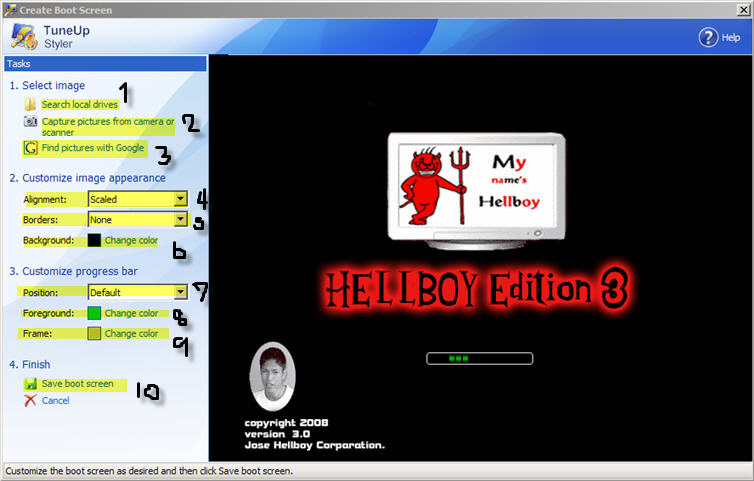754x481 pixels.
Task: Click the Hellboy monitor image in preview
Action: 477,191
